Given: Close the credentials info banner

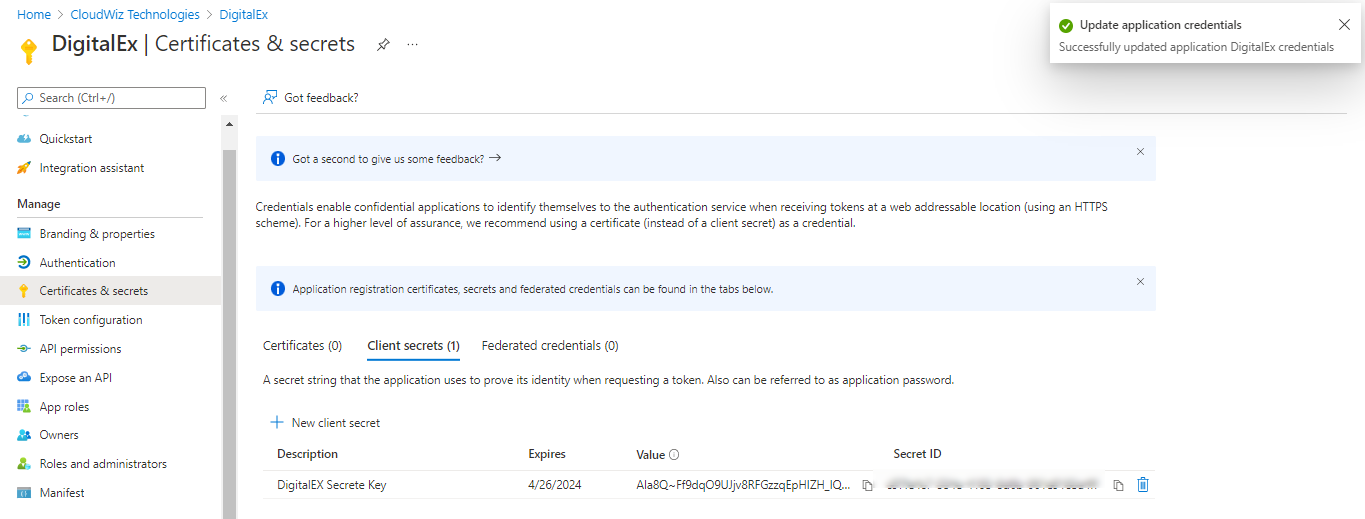Looking at the screenshot, I should pos(1140,282).
